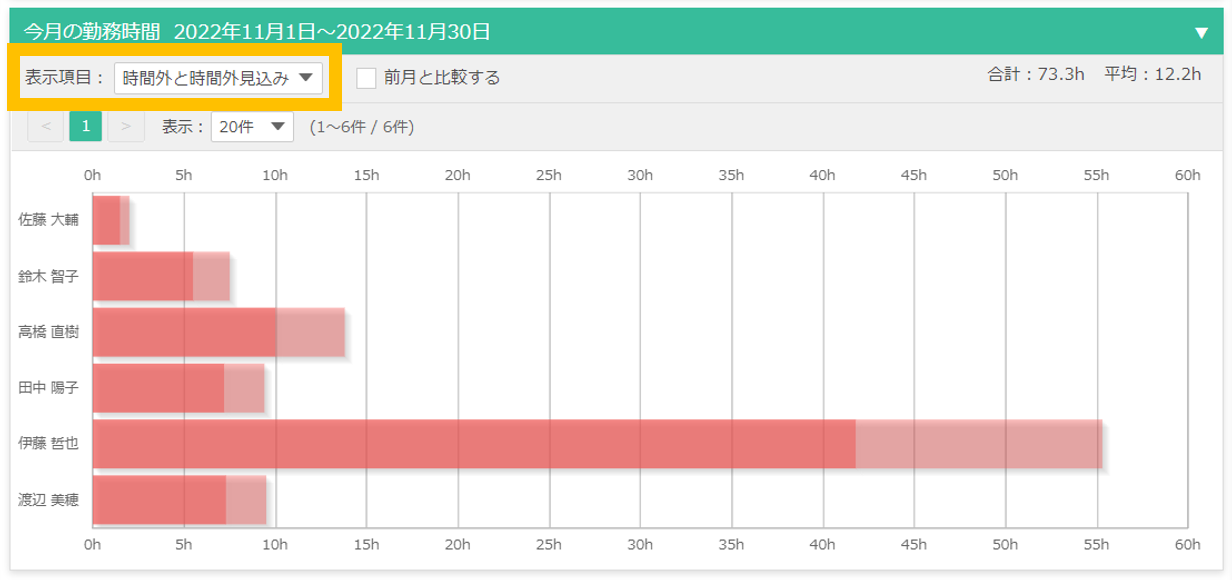Click 伊藤 哲也's lighter projected overtime segment
This screenshot has height=580, width=1232.
(x=978, y=444)
